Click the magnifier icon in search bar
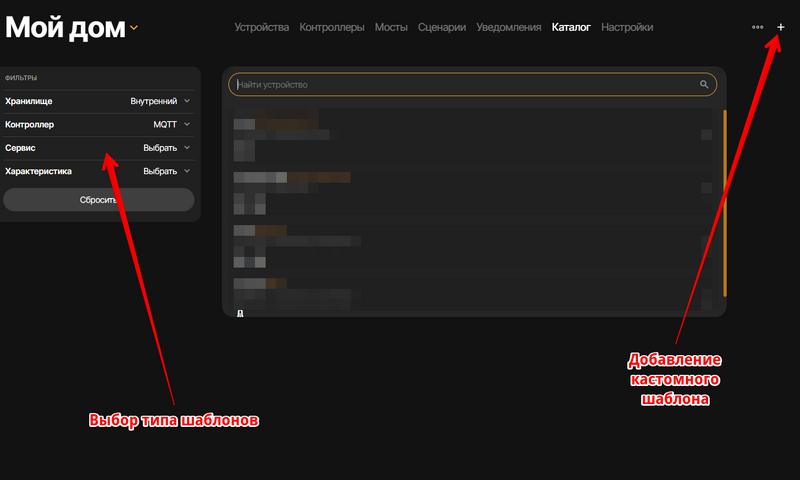Screen dimensions: 800x480 click(x=704, y=85)
